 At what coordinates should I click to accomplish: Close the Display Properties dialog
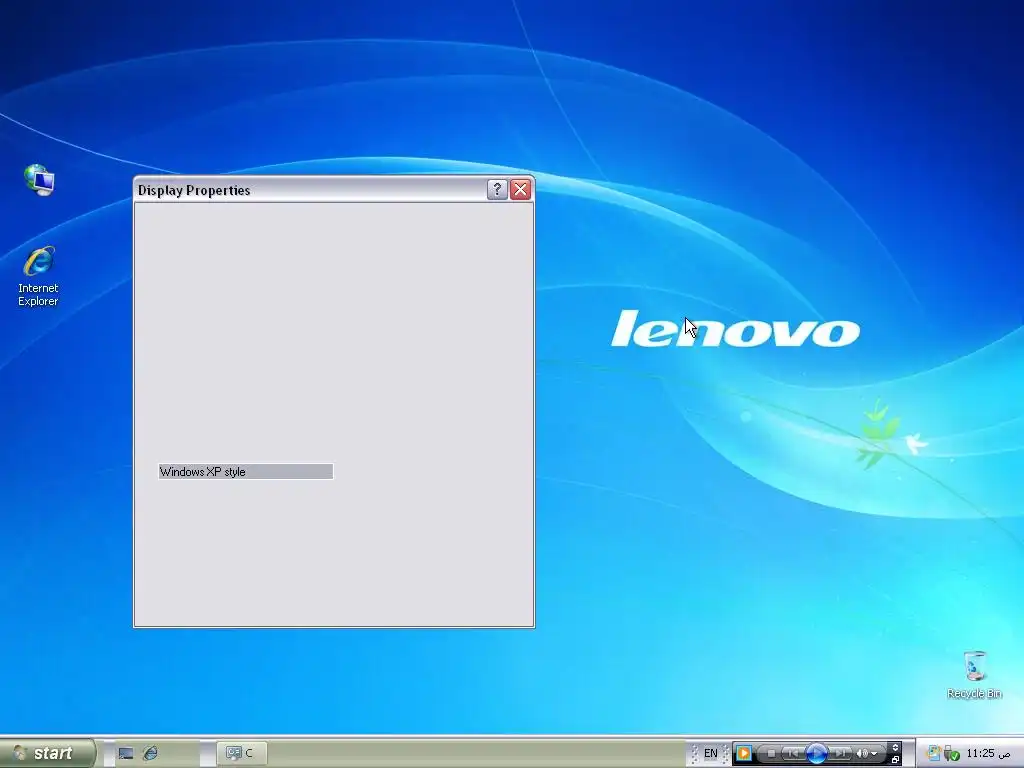[520, 189]
